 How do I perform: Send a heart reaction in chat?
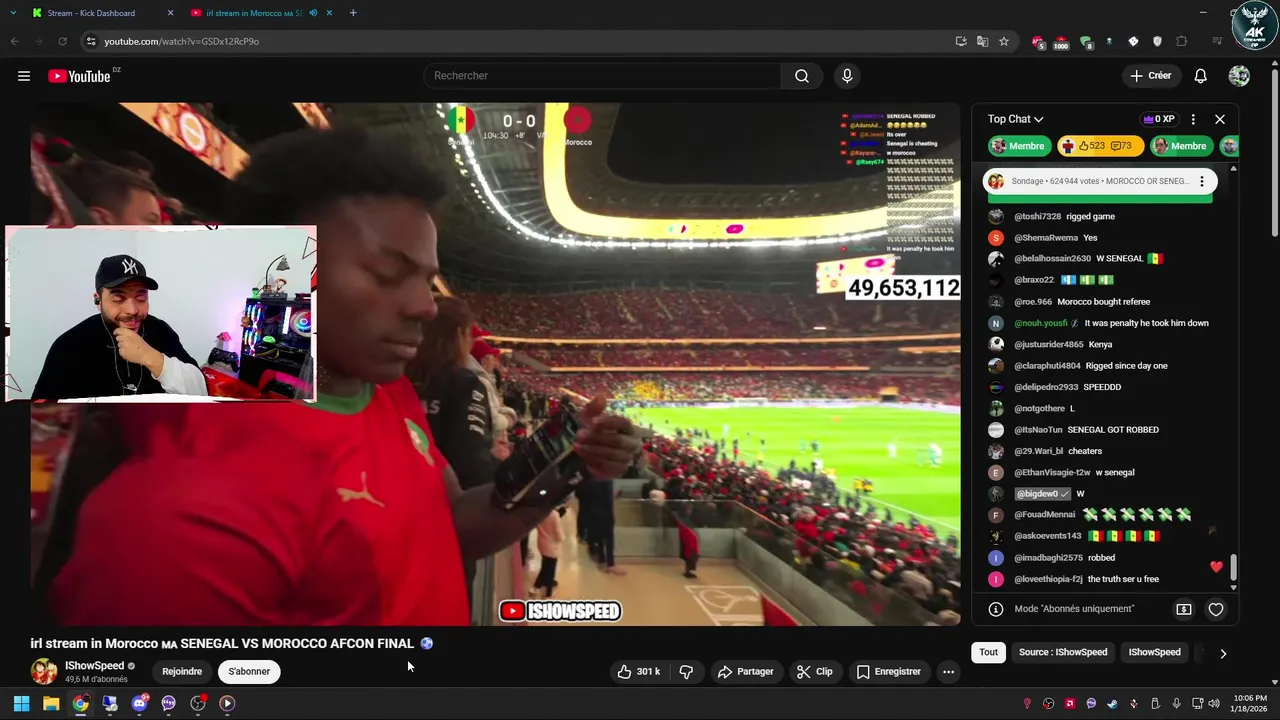[1216, 609]
